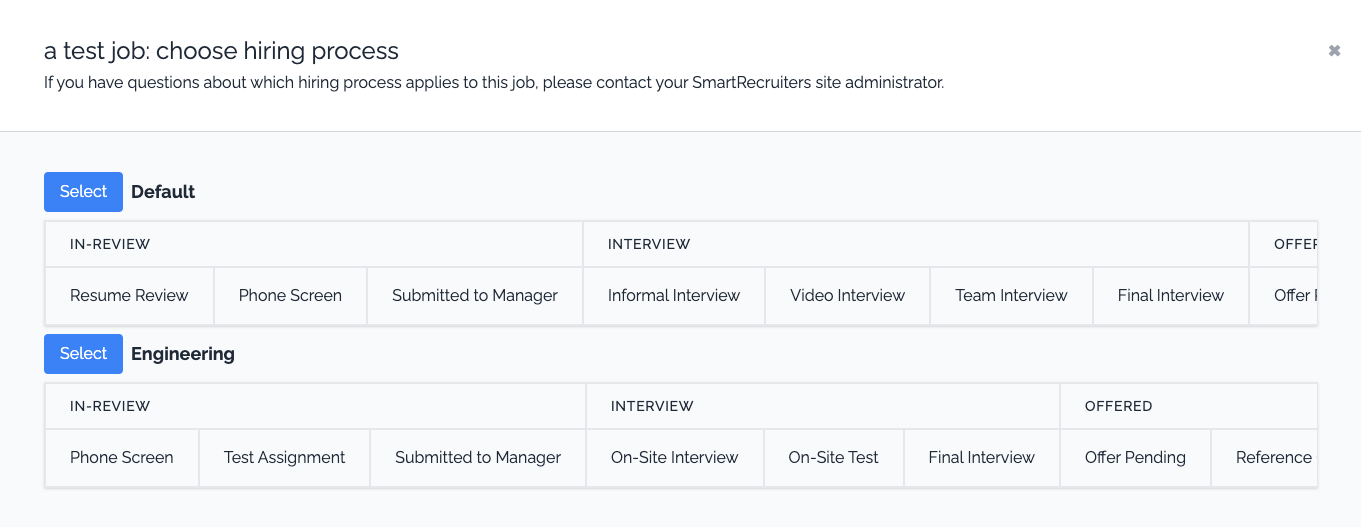Viewport: 1361px width, 527px height.
Task: Click Phone Screen step in Default process
Action: pos(290,296)
